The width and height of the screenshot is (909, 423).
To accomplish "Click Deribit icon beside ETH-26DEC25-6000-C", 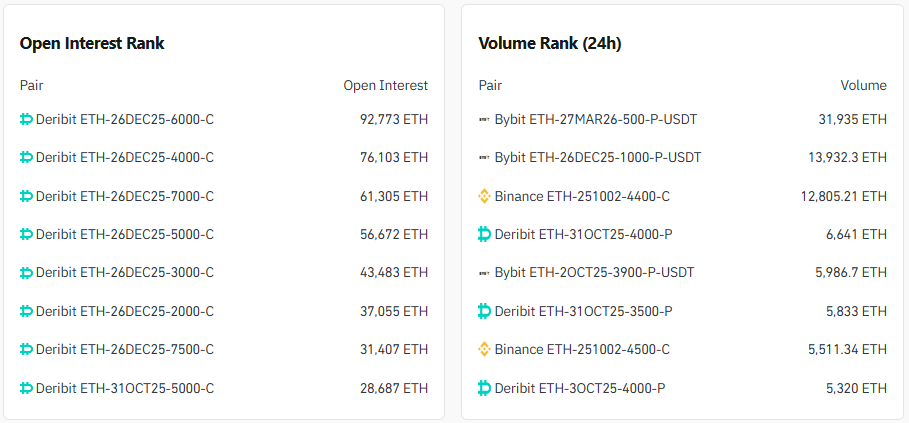I will click(x=26, y=120).
